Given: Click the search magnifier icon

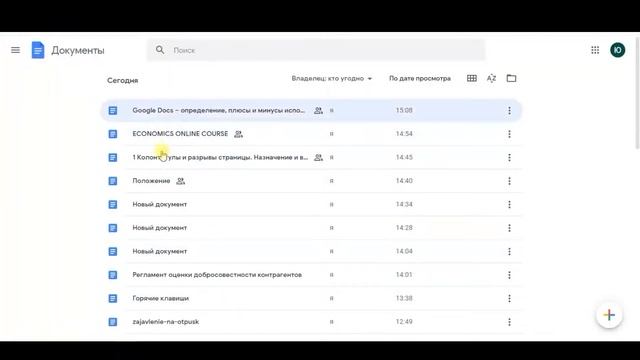Looking at the screenshot, I should point(160,50).
